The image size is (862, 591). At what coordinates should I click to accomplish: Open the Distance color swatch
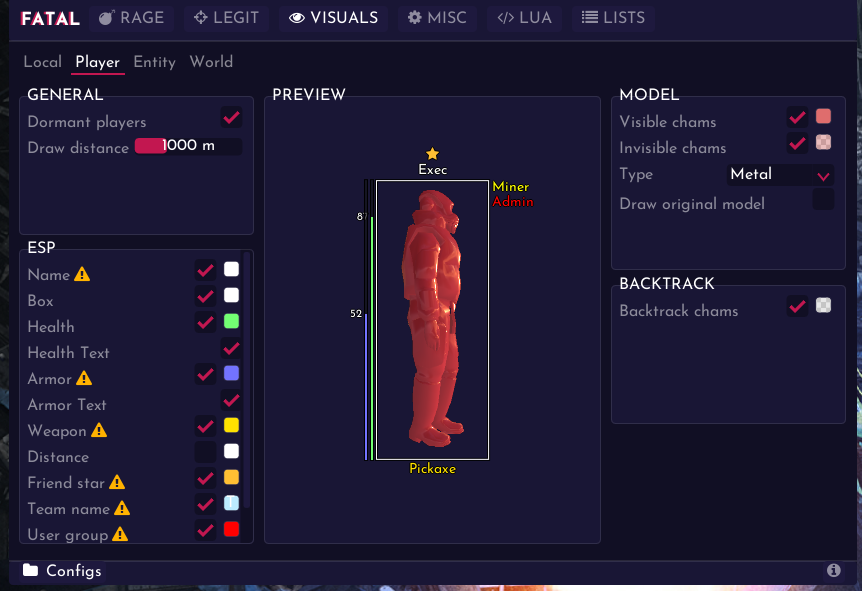click(x=231, y=451)
